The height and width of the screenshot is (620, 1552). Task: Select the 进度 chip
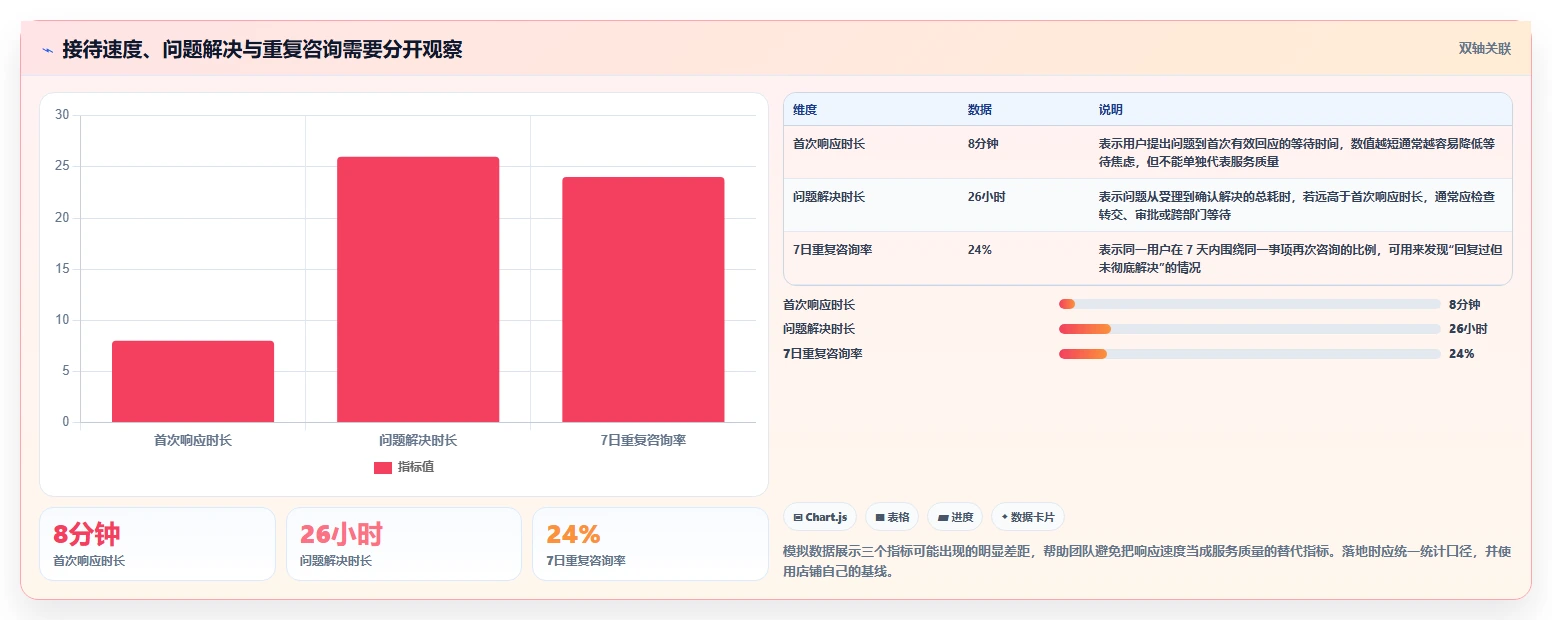tap(955, 517)
